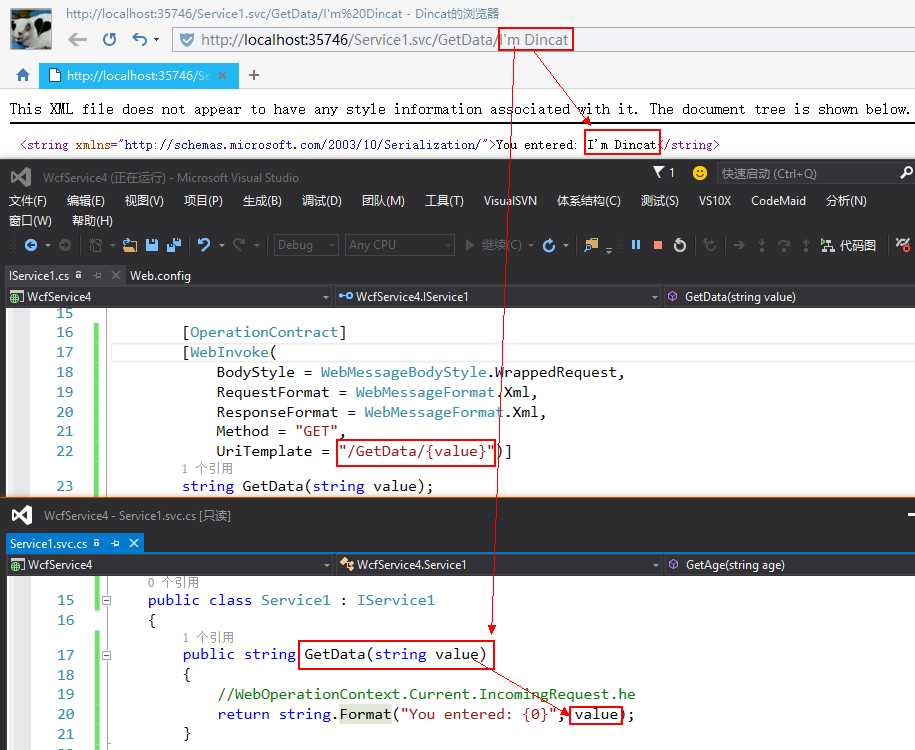Screen dimensions: 915x750
Task: Open the Debug configuration dropdown
Action: click(x=306, y=245)
